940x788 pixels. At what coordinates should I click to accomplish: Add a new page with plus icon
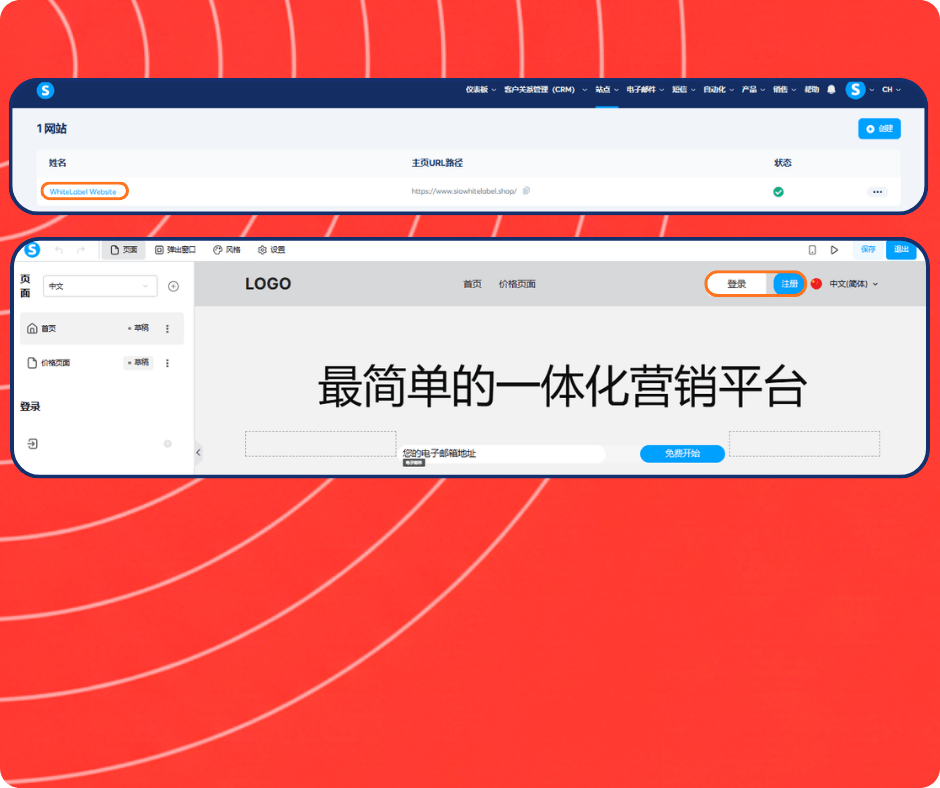click(173, 286)
